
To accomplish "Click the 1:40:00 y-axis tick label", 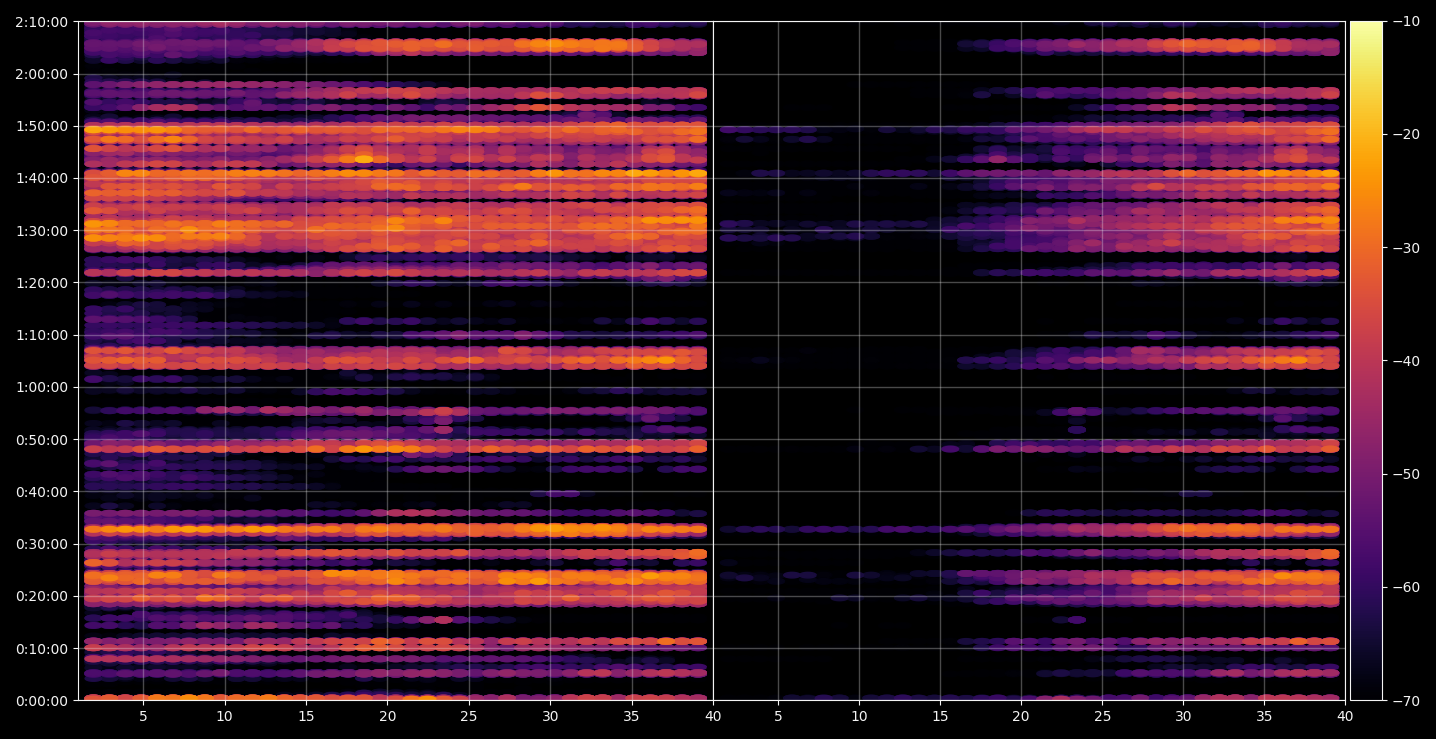I will coord(41,178).
